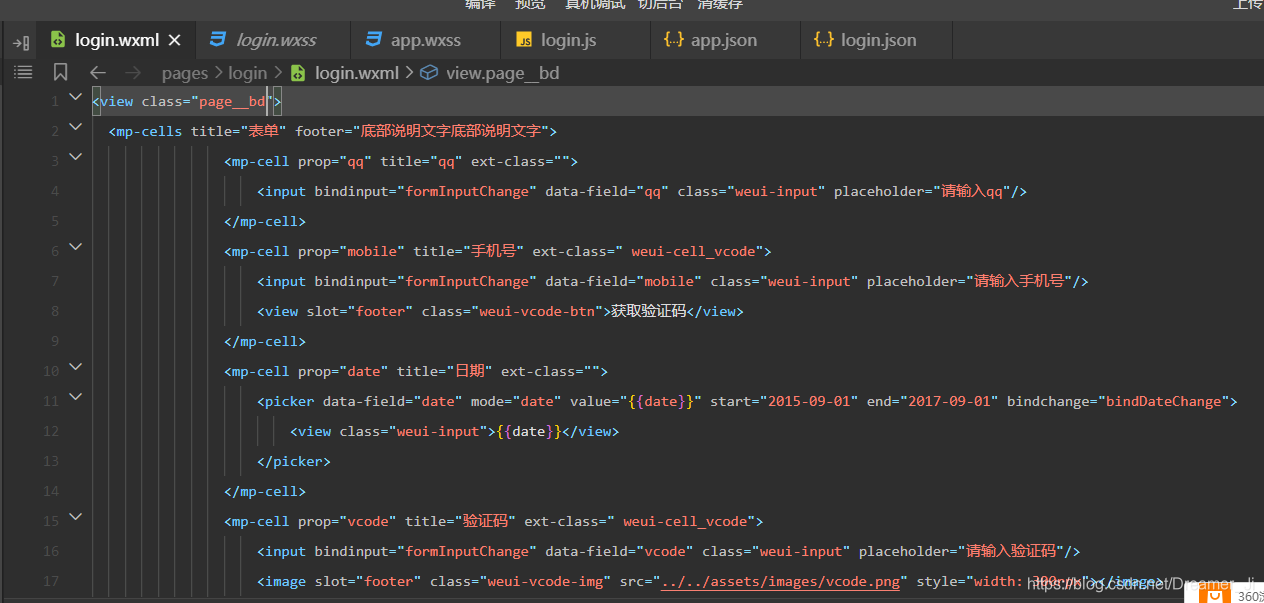Click placeholder "请输入验证码" on line 16
This screenshot has height=603, width=1264.
[x=1011, y=551]
